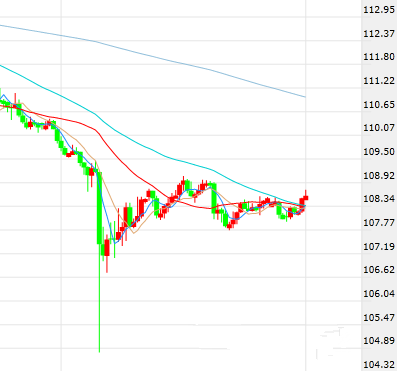Select the 107.19 price level label
This screenshot has width=397, height=371.
[x=379, y=247]
